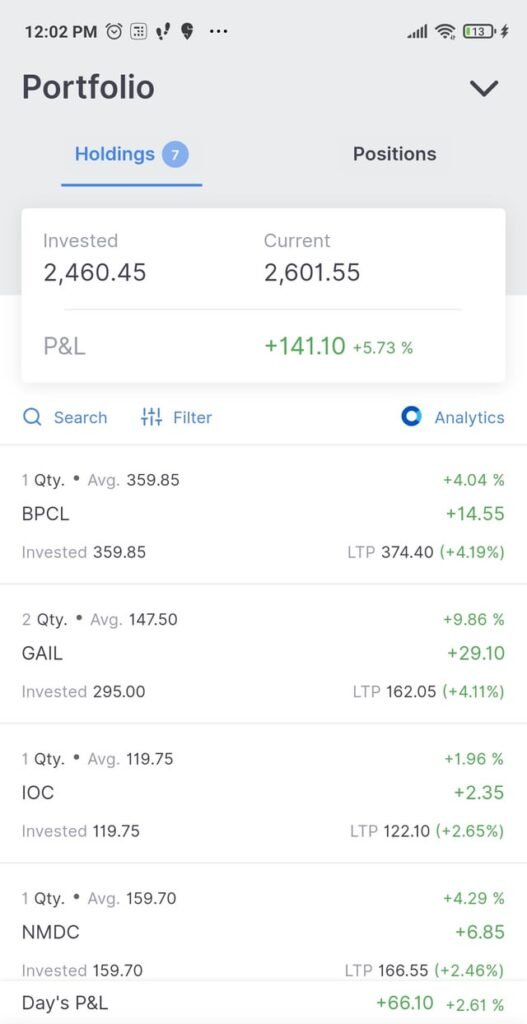Tap the Day's P&L bar

click(x=263, y=1002)
